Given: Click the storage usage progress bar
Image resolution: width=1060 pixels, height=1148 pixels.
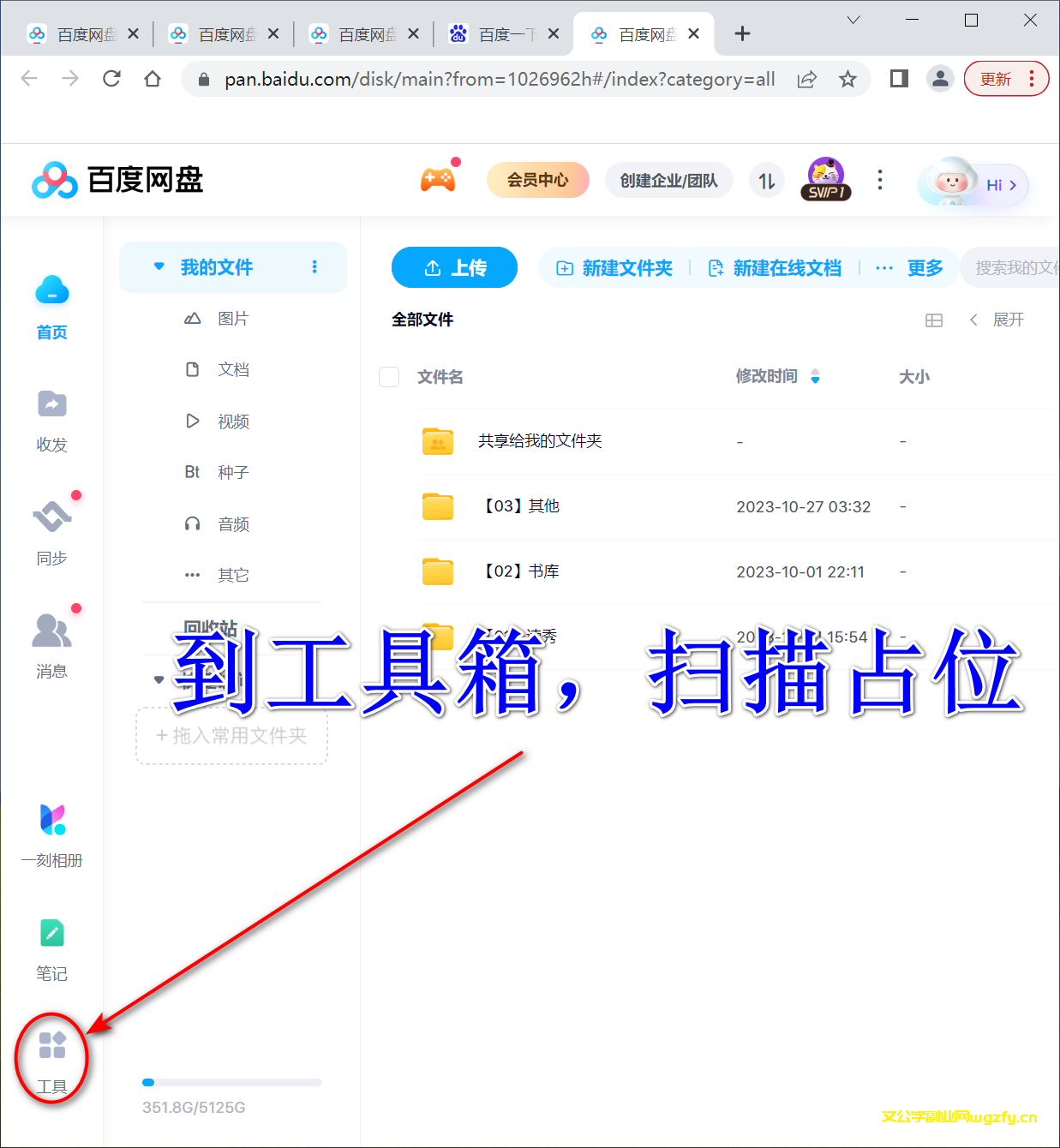Looking at the screenshot, I should point(232,1083).
